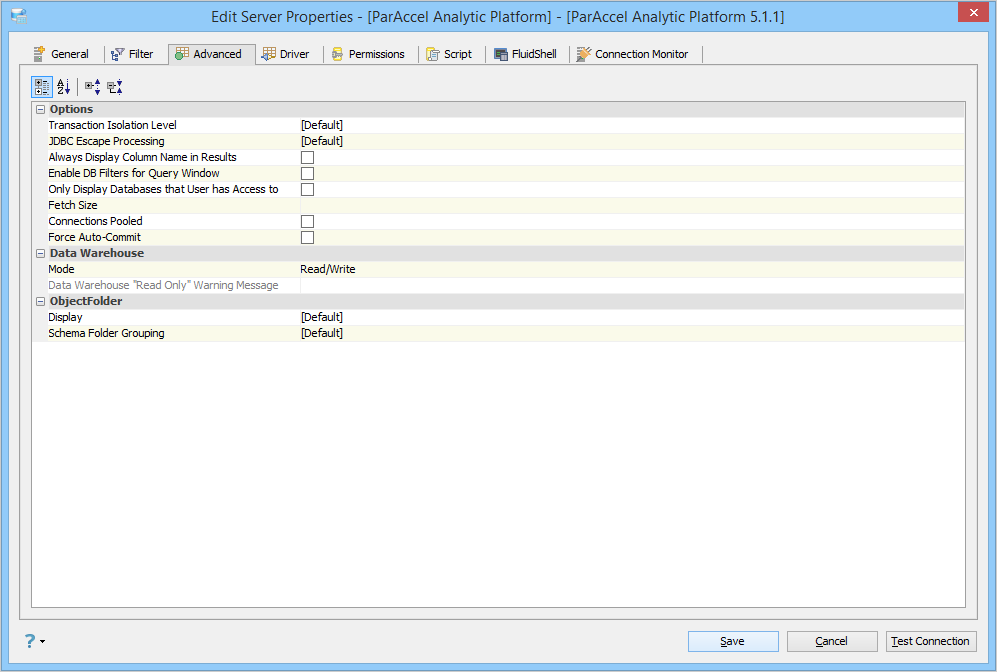This screenshot has width=997, height=672.
Task: Collapse the ObjectFolder category
Action: (41, 301)
